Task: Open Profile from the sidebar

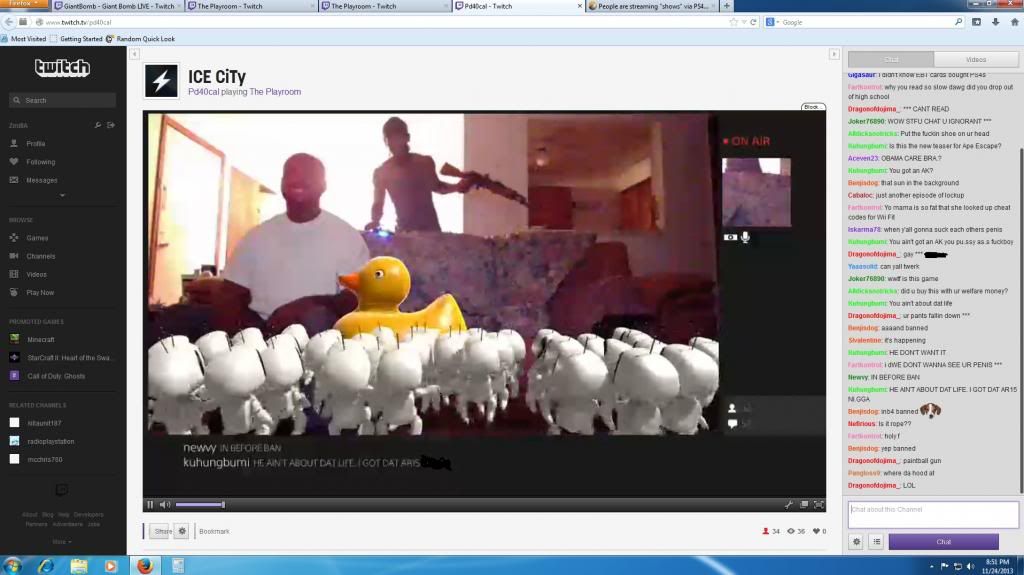Action: tap(35, 143)
